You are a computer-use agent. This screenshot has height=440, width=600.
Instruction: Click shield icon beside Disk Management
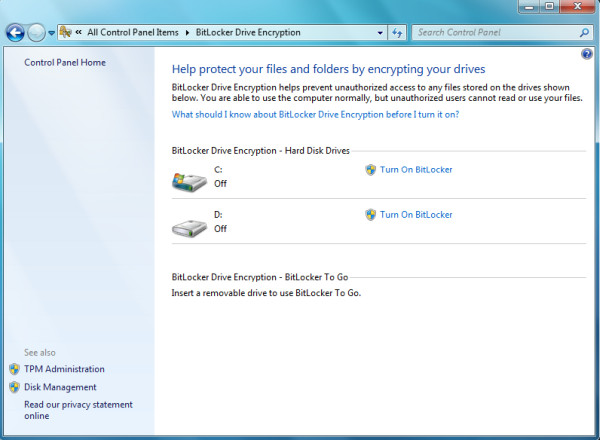point(15,387)
